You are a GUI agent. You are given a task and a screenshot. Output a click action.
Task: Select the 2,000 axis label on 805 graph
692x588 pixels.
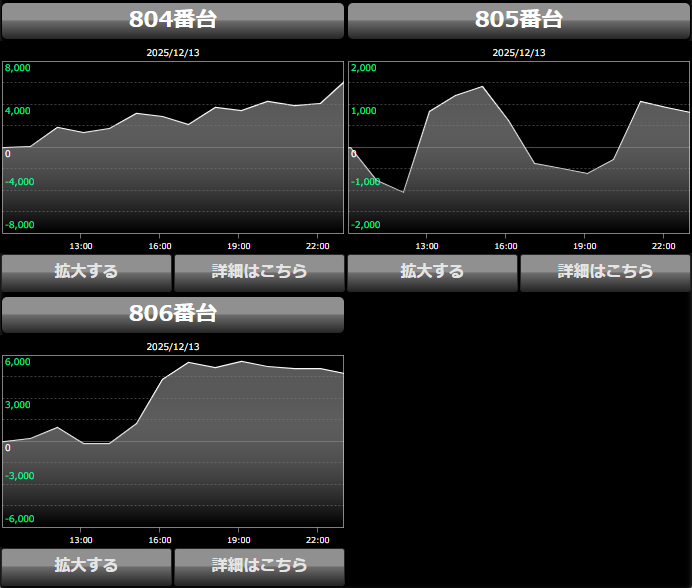364,68
